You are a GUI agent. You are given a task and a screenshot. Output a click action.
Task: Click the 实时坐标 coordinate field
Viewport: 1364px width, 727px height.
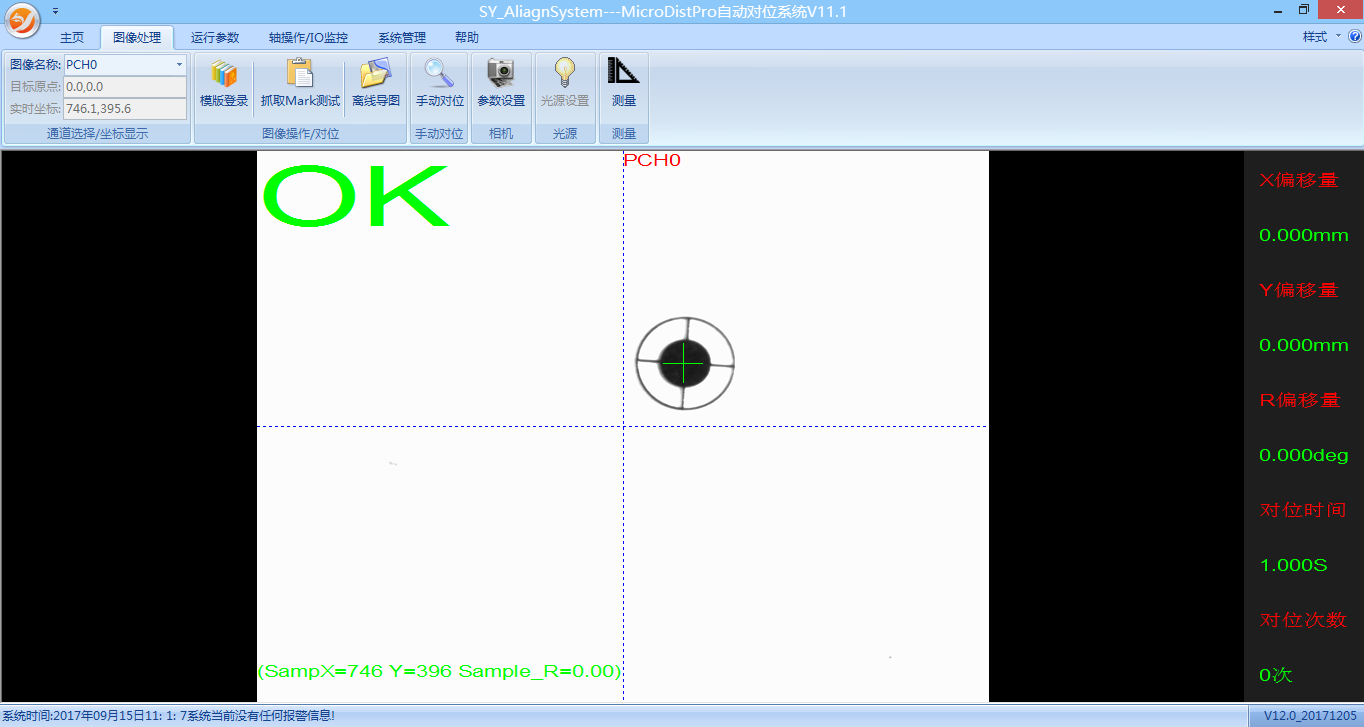pyautogui.click(x=124, y=109)
